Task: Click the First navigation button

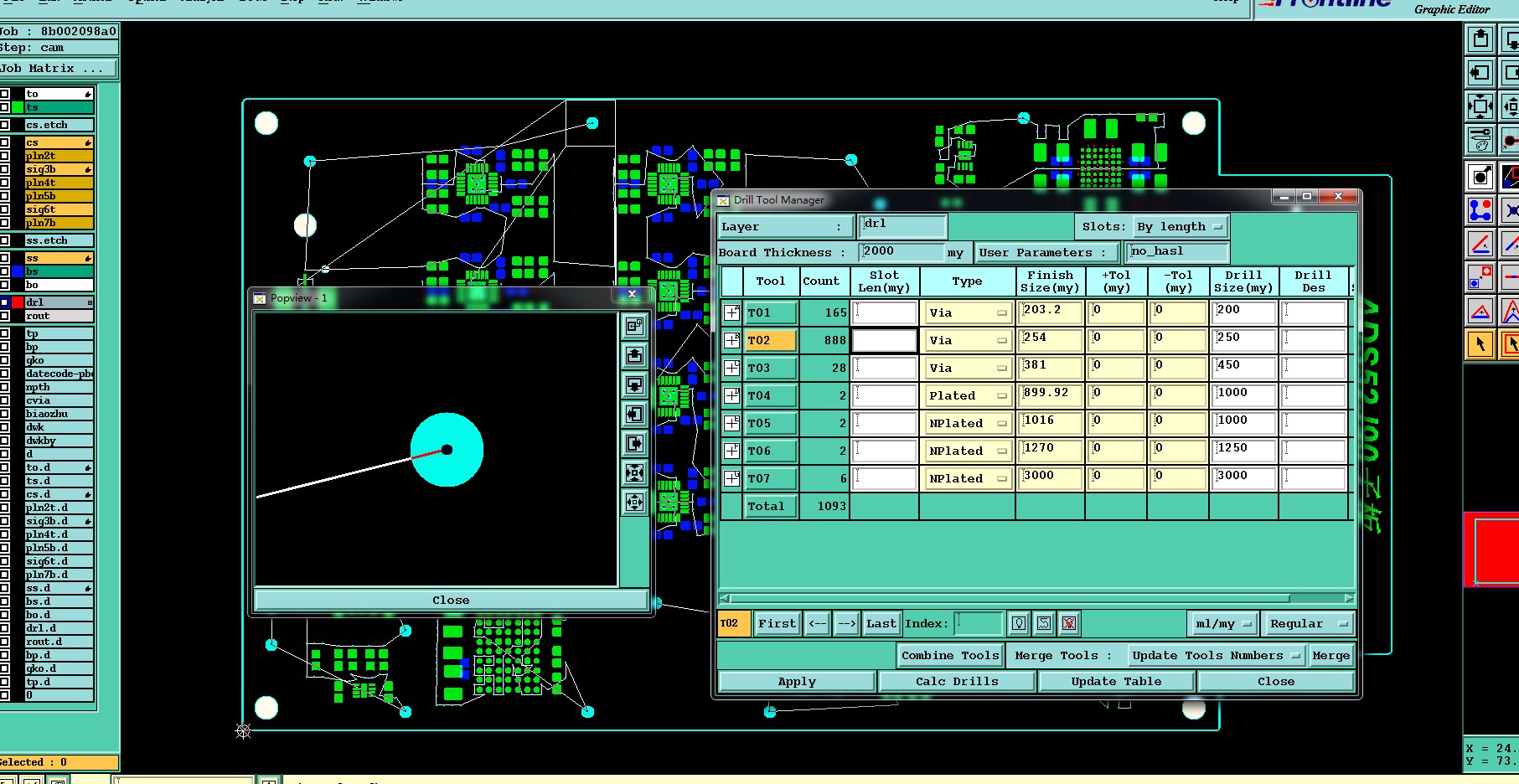Action: tap(777, 624)
